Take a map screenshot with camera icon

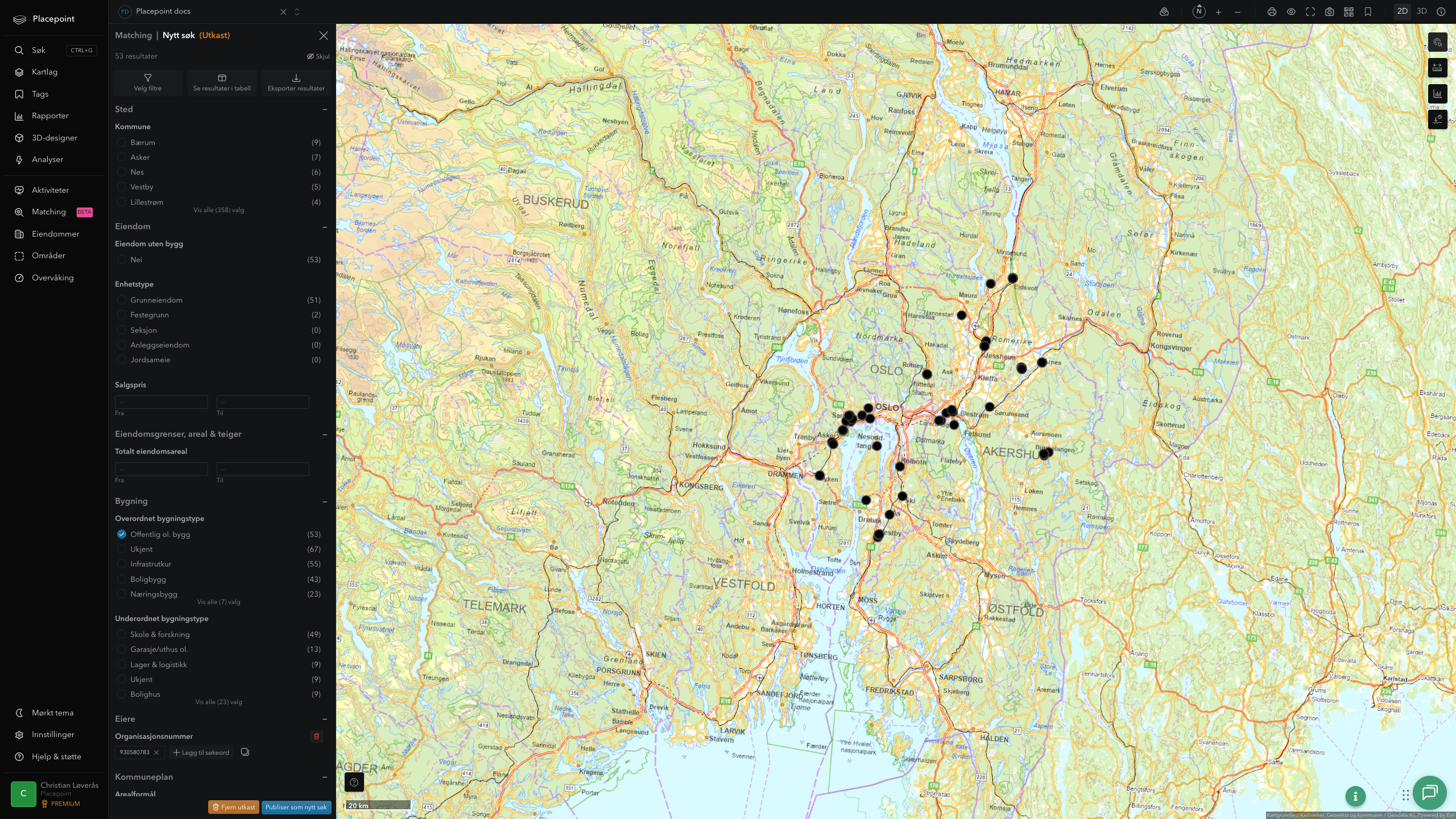pyautogui.click(x=1330, y=12)
